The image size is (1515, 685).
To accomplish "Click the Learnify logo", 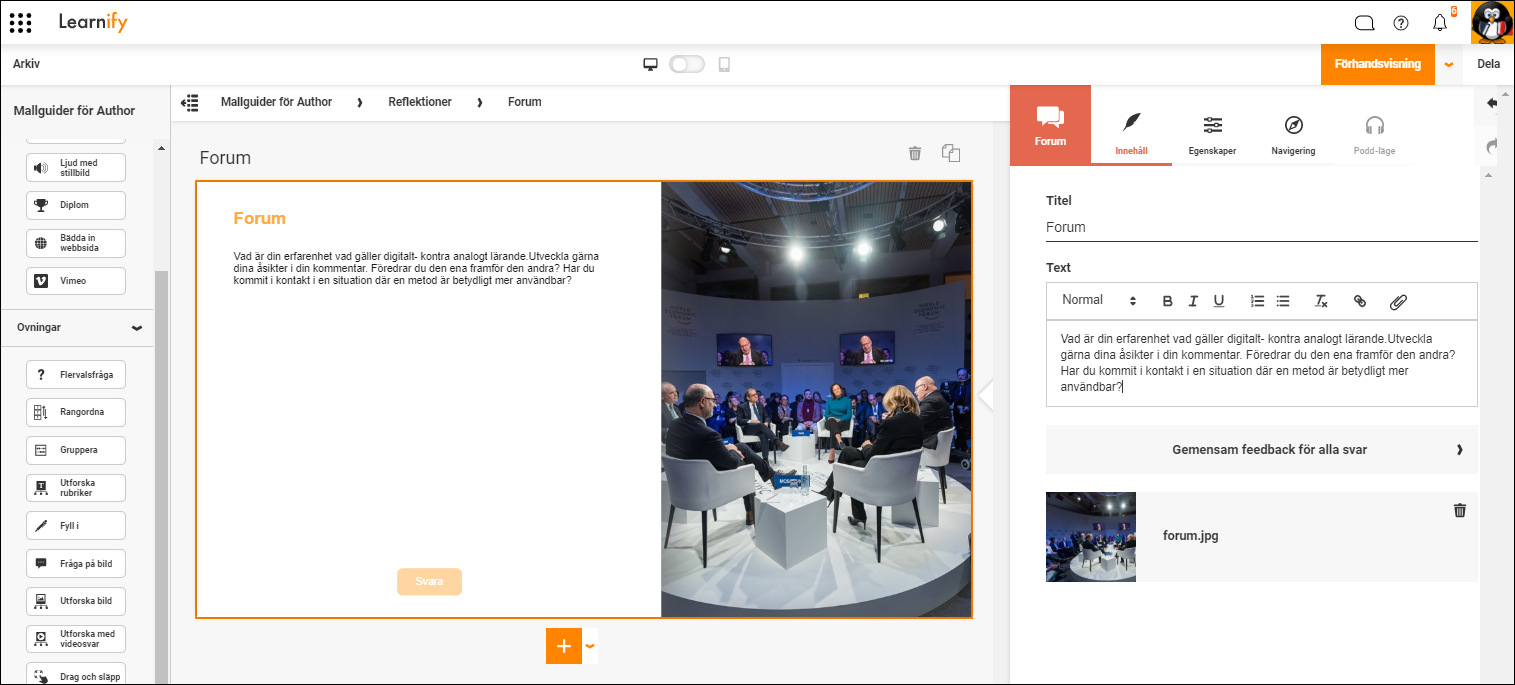I will pos(93,22).
